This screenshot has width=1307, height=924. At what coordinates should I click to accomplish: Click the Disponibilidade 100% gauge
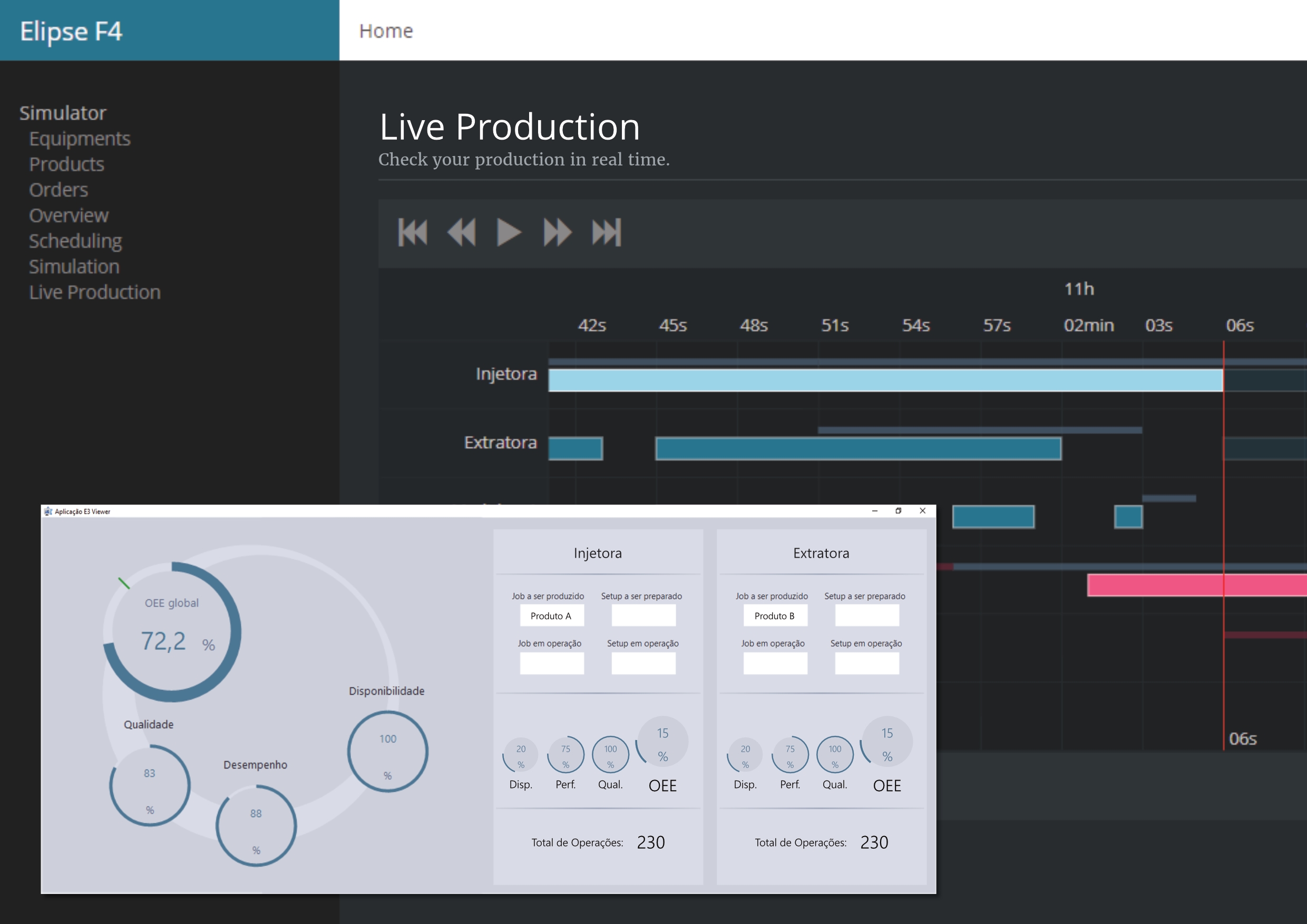(388, 752)
